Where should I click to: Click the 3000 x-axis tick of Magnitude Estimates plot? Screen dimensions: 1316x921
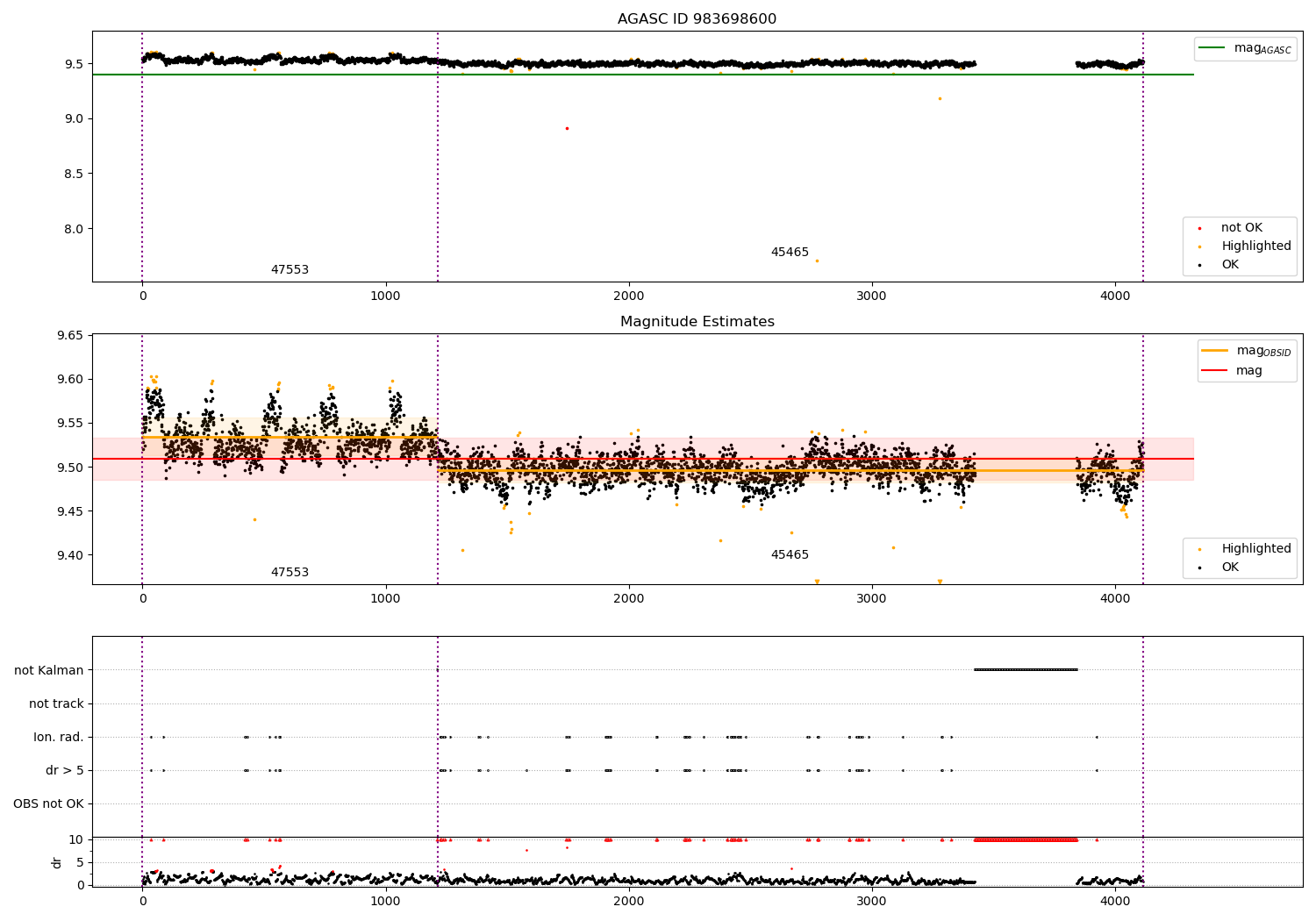872,599
